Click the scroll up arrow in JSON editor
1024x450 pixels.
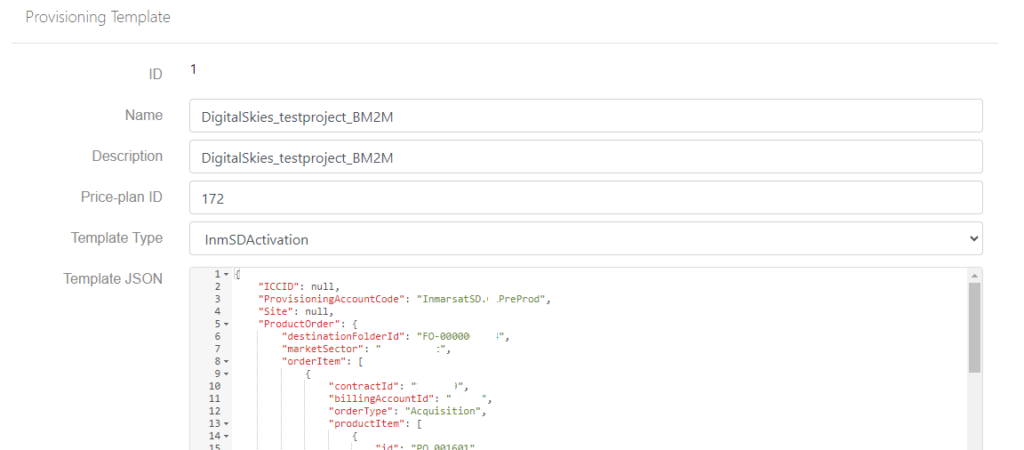tap(974, 274)
